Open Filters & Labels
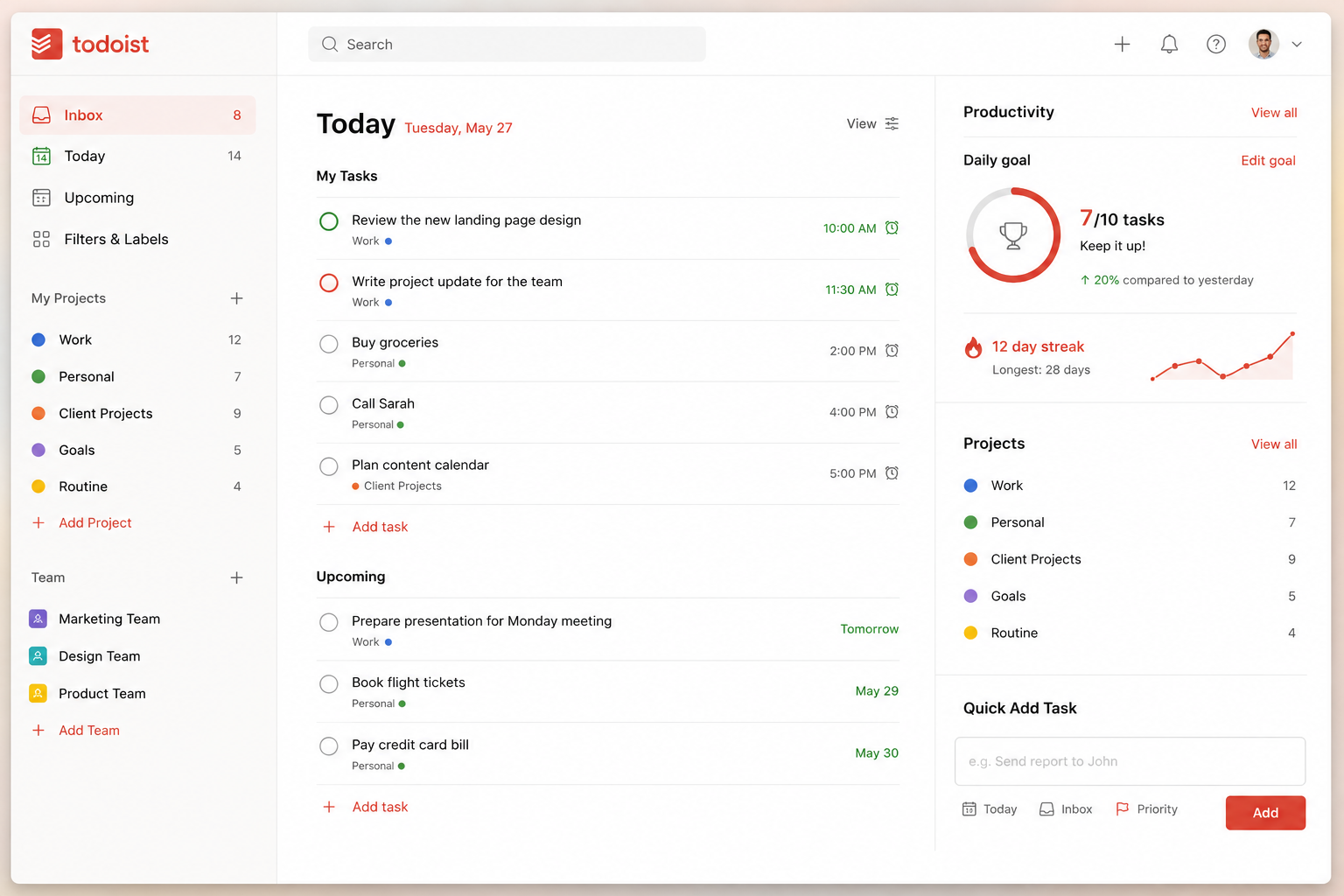Screen dimensions: 1344x896 tap(137, 239)
